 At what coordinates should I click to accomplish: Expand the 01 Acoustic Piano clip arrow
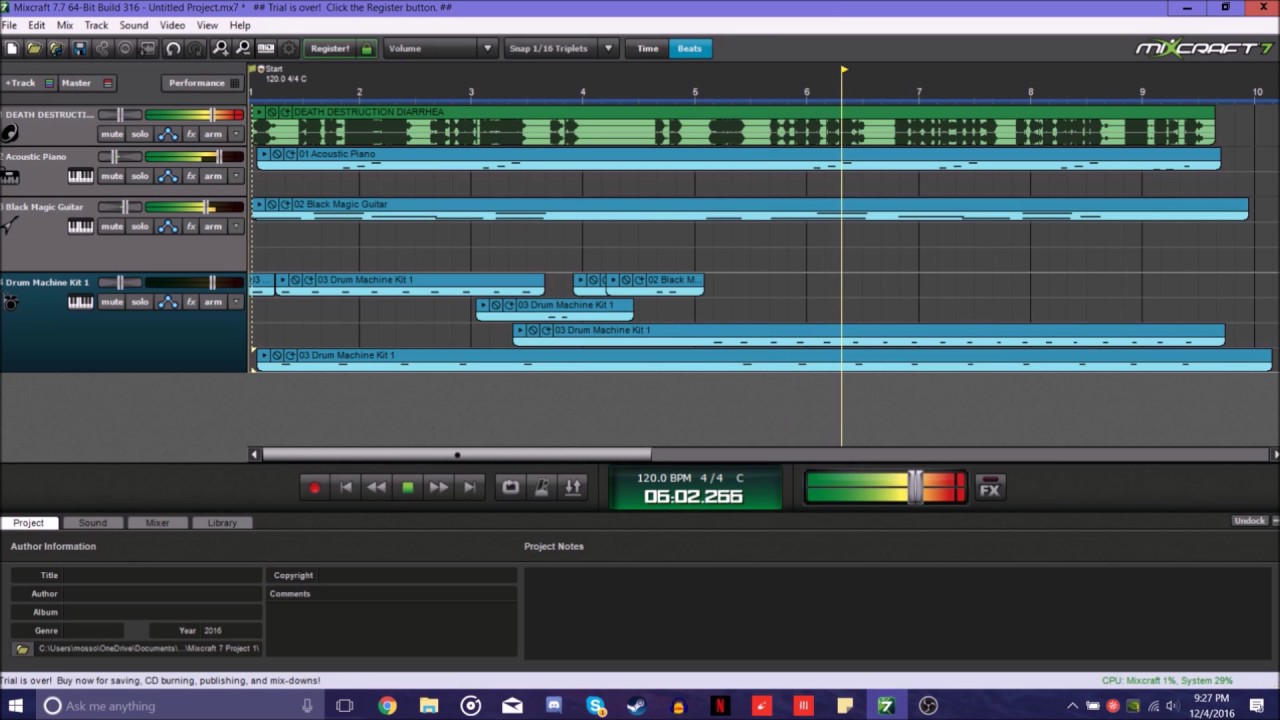[265, 154]
